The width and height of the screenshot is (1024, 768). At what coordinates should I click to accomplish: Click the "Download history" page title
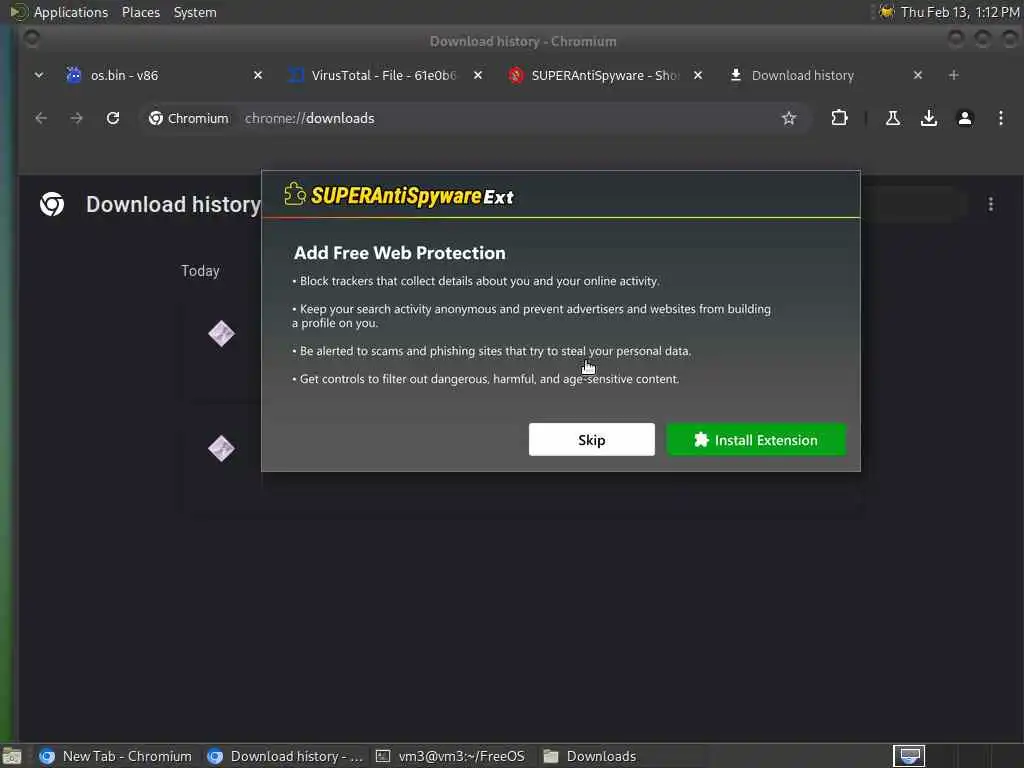pyautogui.click(x=173, y=204)
